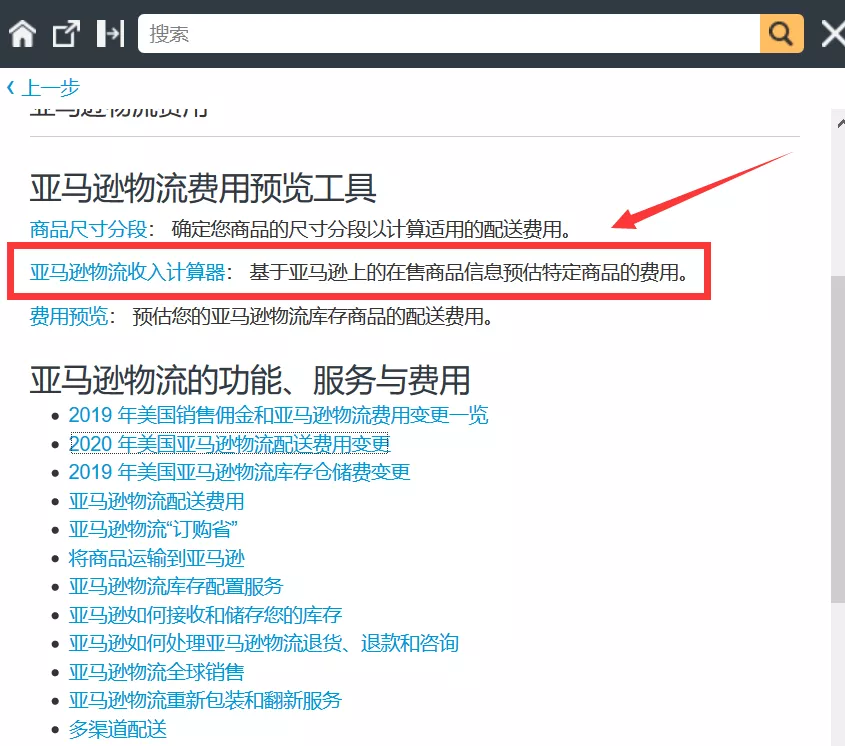845x746 pixels.
Task: Close the help panel with X
Action: click(832, 34)
